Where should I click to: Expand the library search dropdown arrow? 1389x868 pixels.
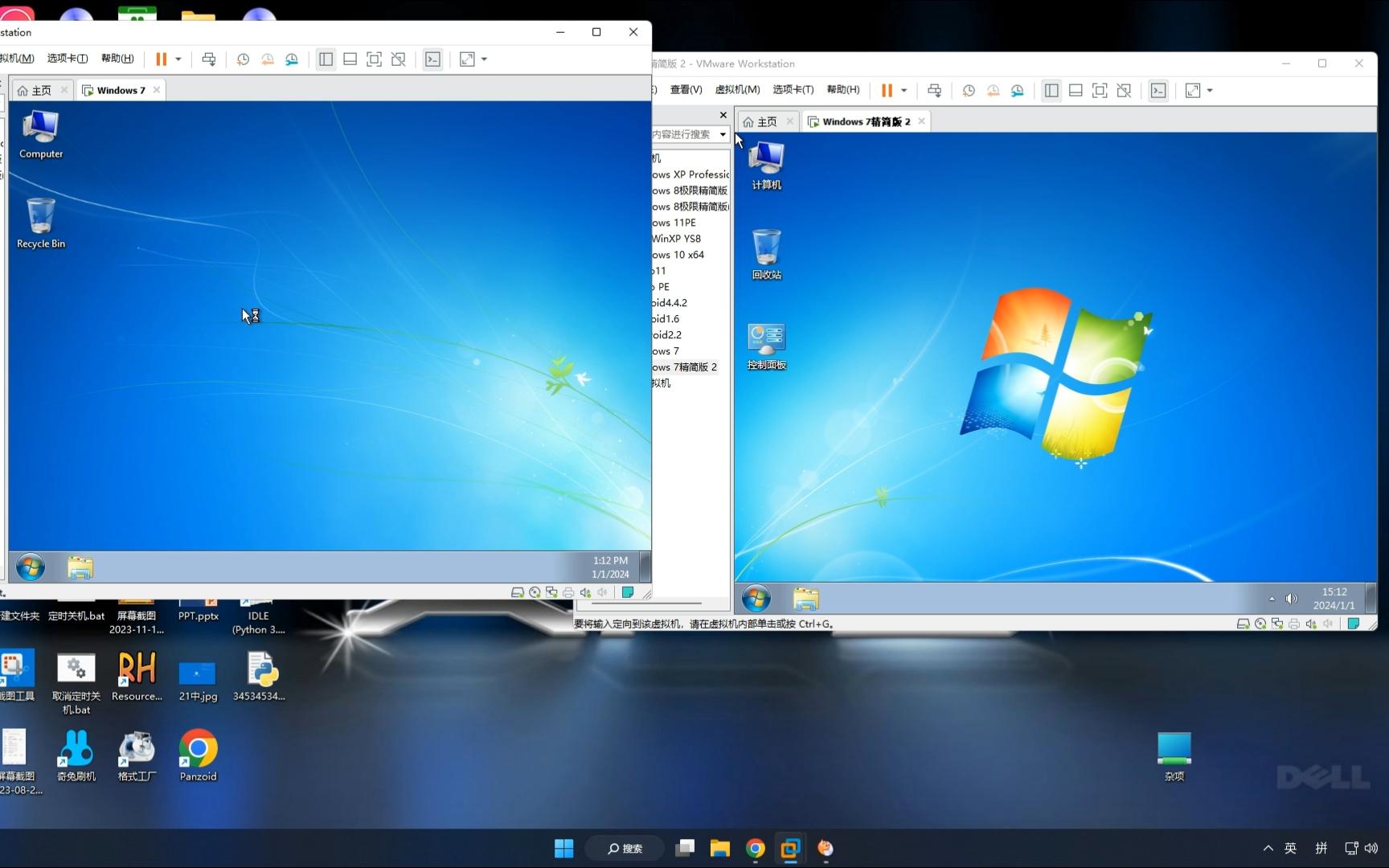coord(723,134)
